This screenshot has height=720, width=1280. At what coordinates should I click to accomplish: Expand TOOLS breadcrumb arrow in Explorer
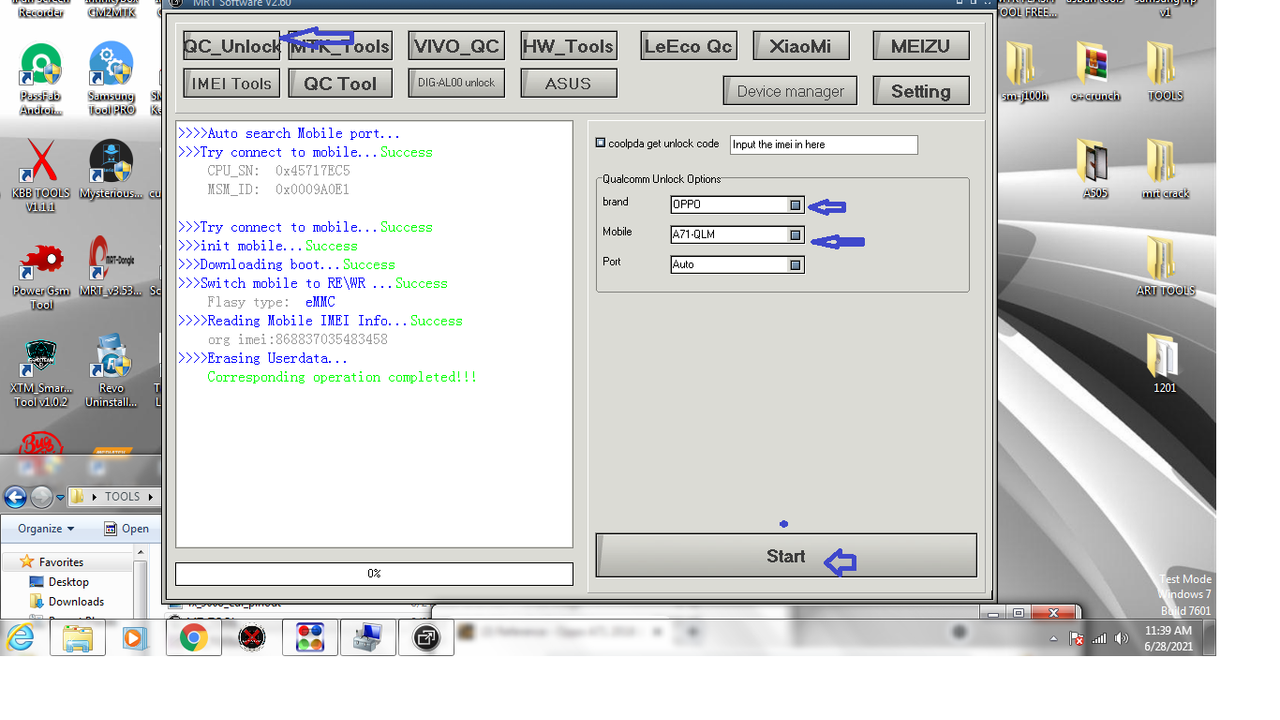(x=151, y=497)
